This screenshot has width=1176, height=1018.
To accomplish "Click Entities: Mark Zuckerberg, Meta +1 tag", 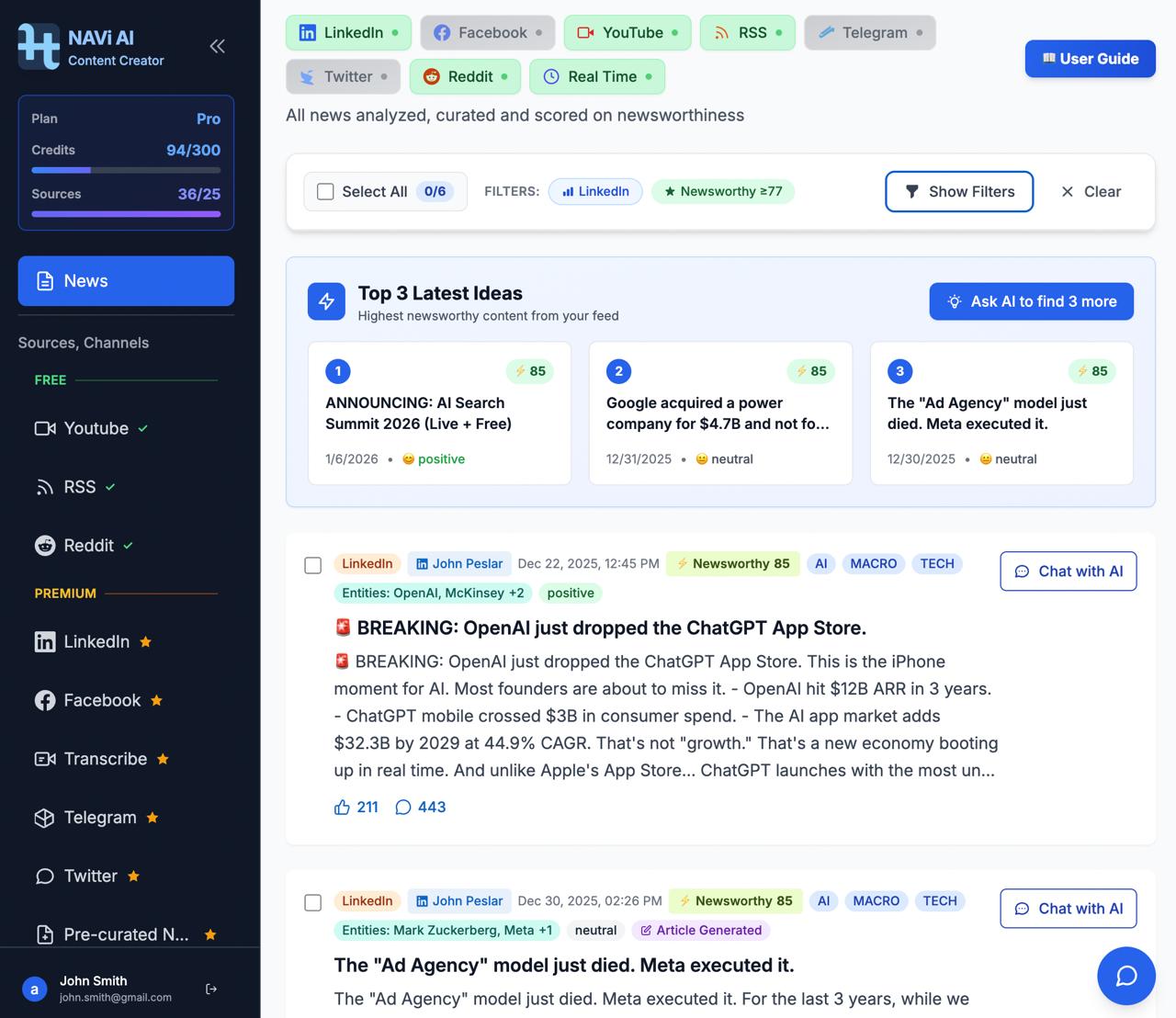I will (x=447, y=930).
